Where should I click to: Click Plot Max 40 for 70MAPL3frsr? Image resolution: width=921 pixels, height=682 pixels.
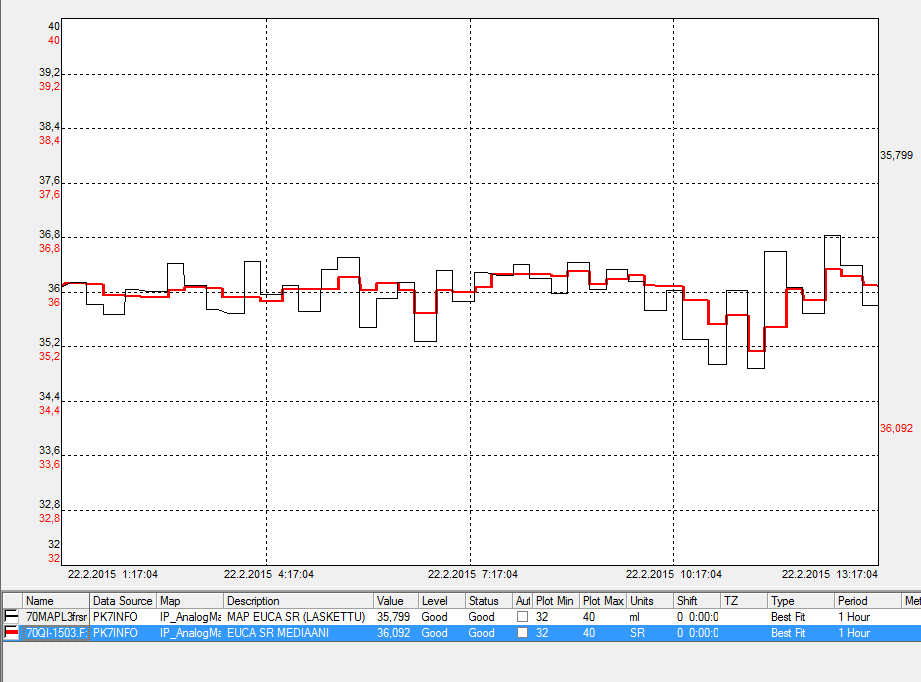(589, 617)
